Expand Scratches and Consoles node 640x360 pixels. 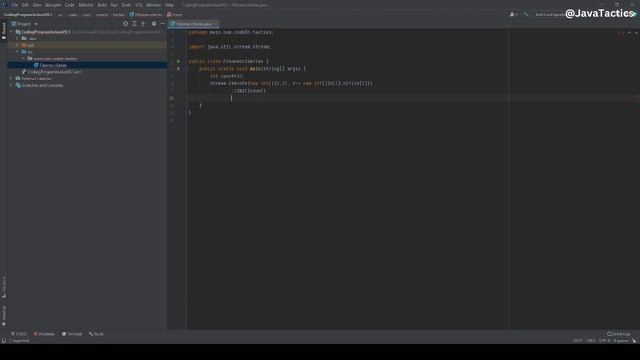[11, 85]
